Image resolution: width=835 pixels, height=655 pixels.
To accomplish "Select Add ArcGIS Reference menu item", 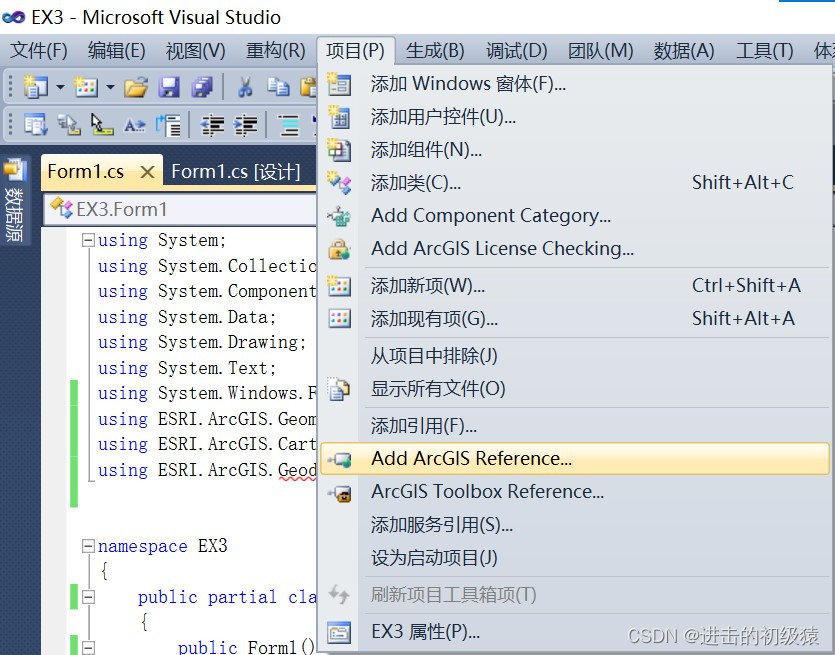I will click(x=471, y=459).
